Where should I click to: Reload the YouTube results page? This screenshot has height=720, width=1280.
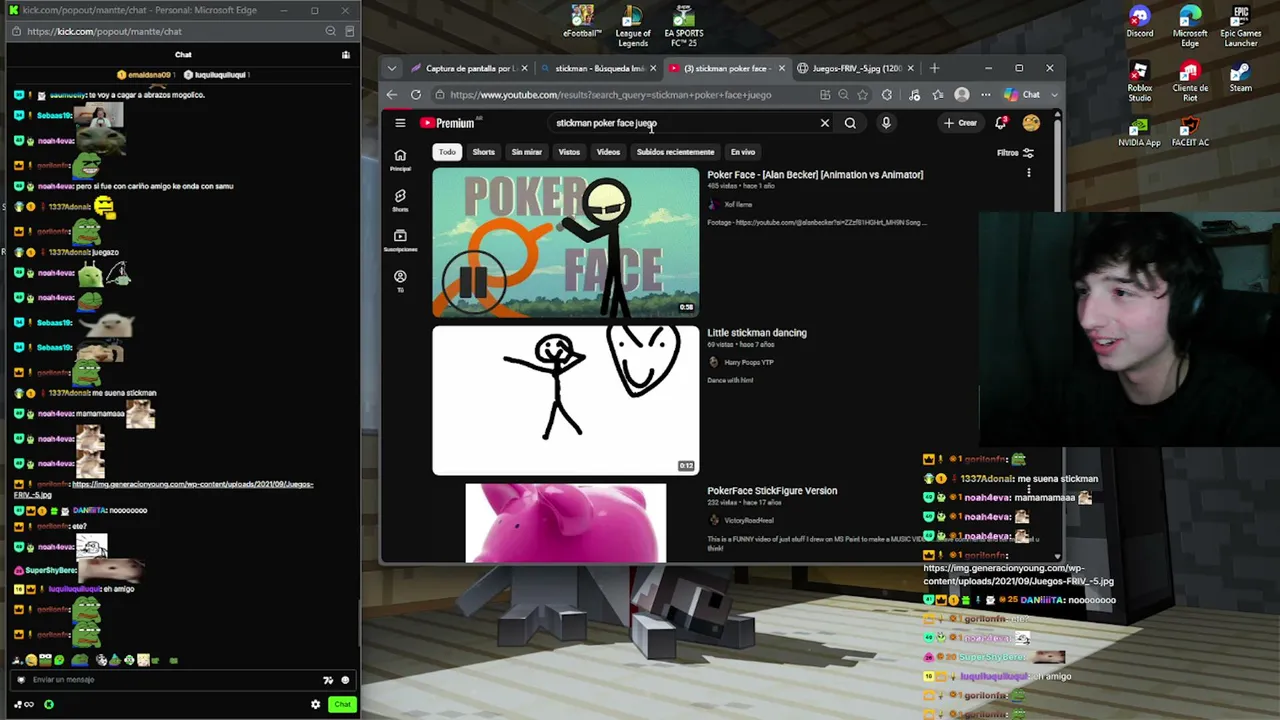[416, 95]
